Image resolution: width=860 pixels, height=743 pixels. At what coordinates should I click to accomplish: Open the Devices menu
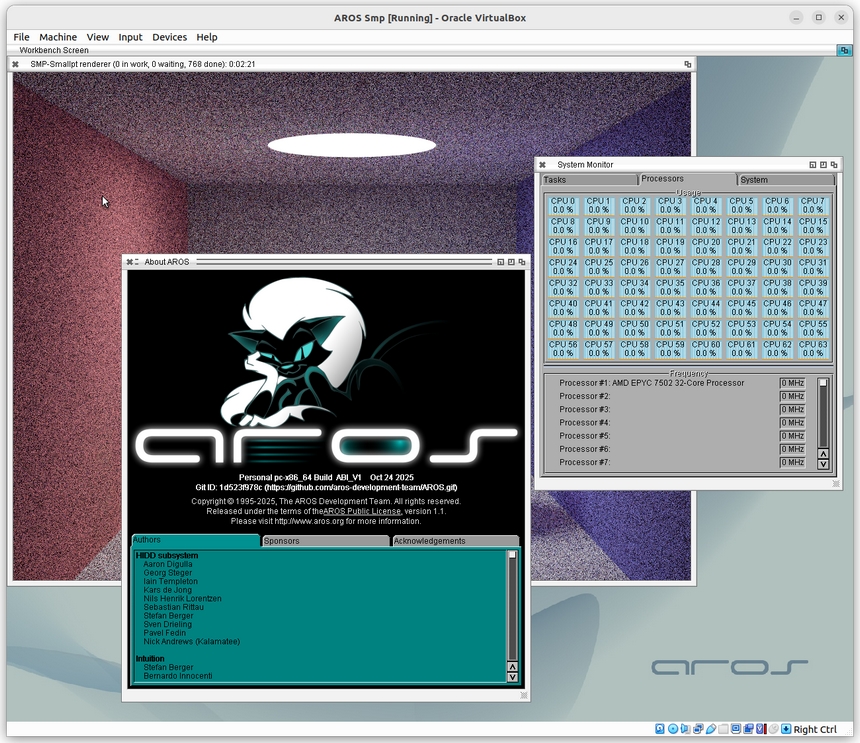pyautogui.click(x=169, y=37)
